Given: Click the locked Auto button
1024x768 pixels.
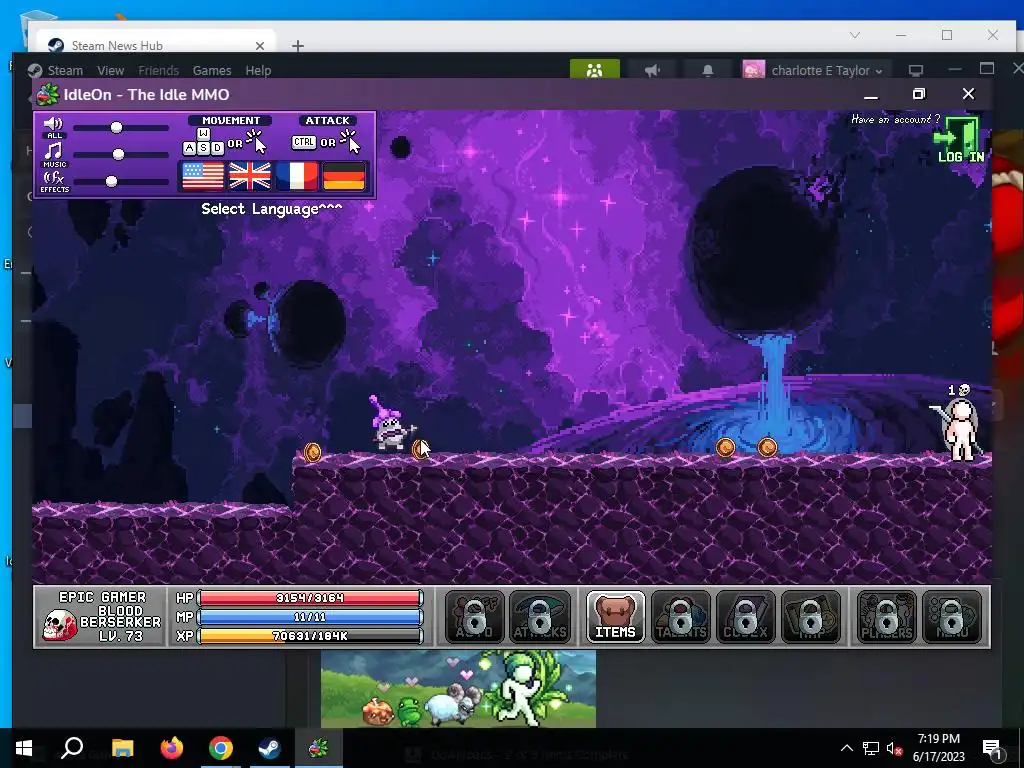Looking at the screenshot, I should pos(475,617).
